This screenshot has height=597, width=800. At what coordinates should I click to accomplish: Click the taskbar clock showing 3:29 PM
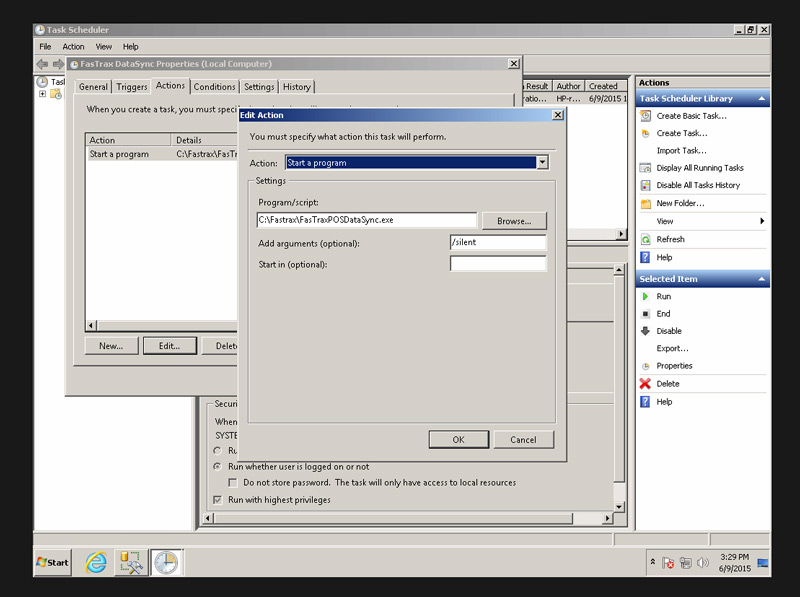pos(735,563)
